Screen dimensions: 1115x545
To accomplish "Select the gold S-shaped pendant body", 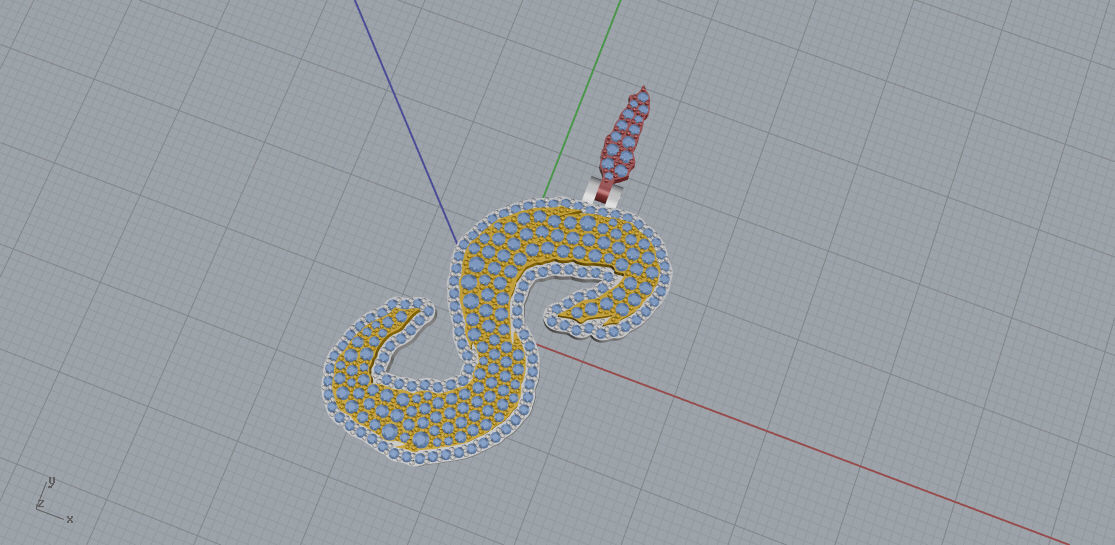I will (x=498, y=331).
